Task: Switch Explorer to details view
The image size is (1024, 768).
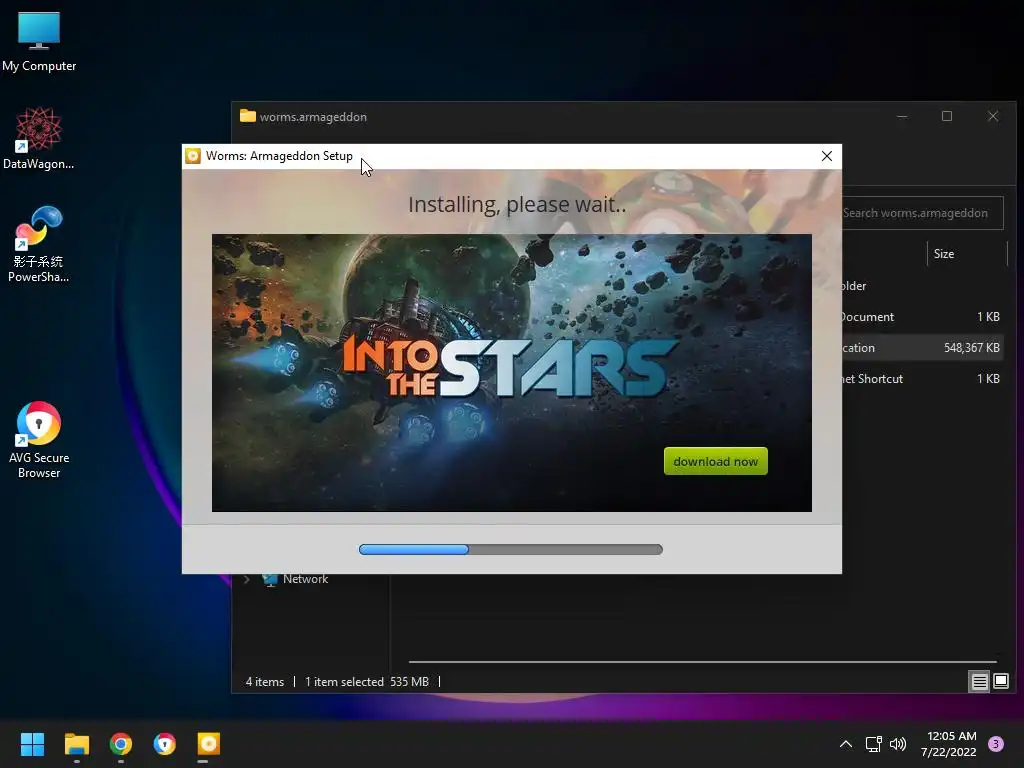Action: (x=979, y=682)
